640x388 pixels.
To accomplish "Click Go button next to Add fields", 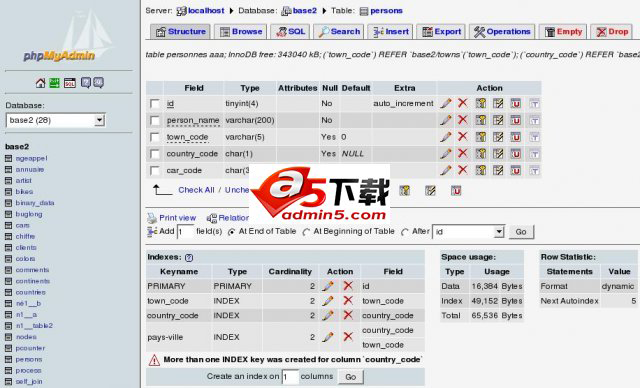I will 521,232.
